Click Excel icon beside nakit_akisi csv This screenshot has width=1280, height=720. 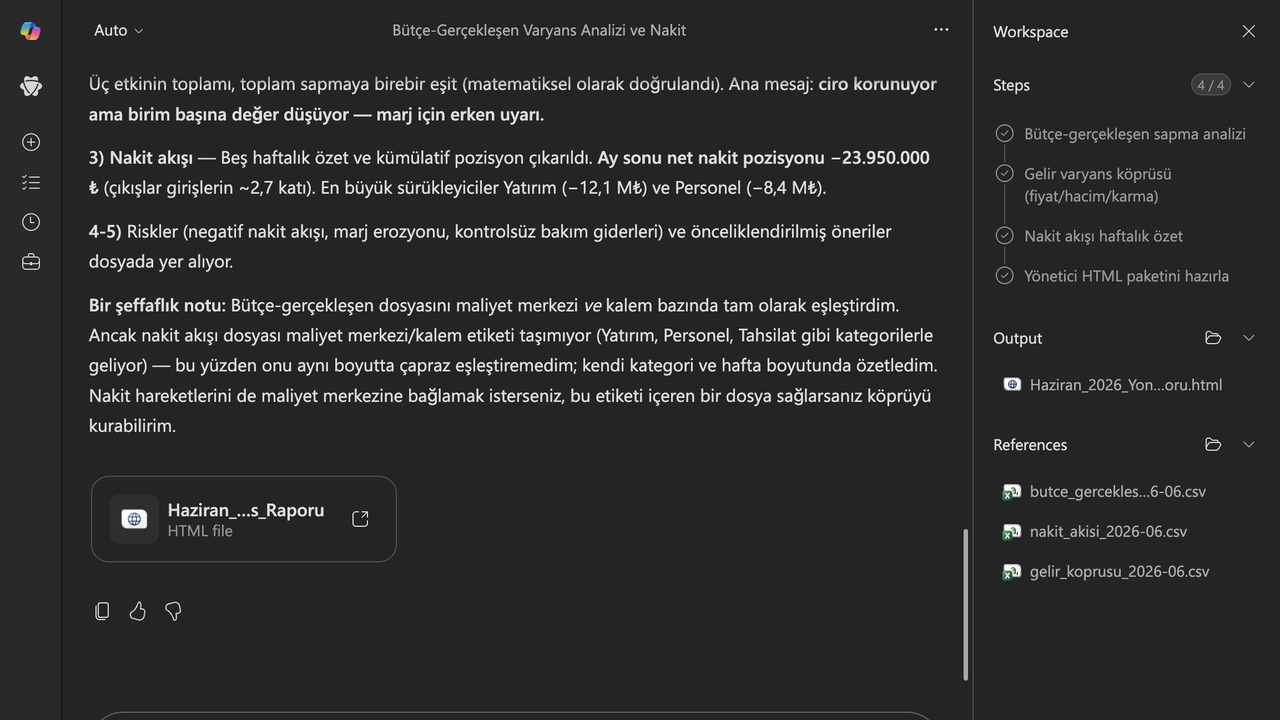(1012, 532)
